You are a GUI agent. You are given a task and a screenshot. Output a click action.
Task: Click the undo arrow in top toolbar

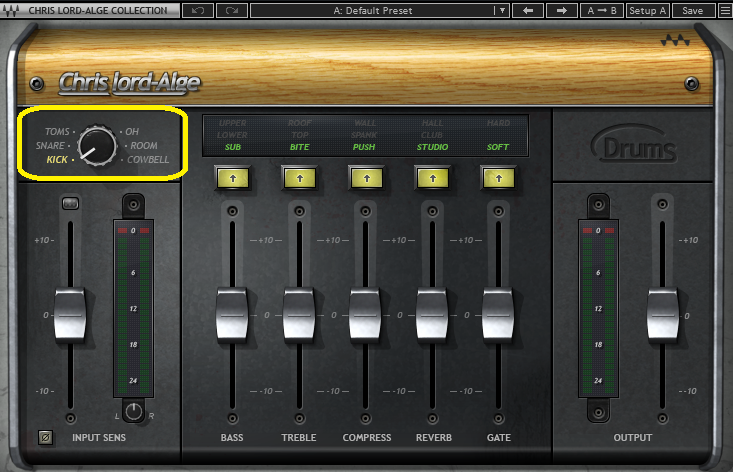coord(199,10)
